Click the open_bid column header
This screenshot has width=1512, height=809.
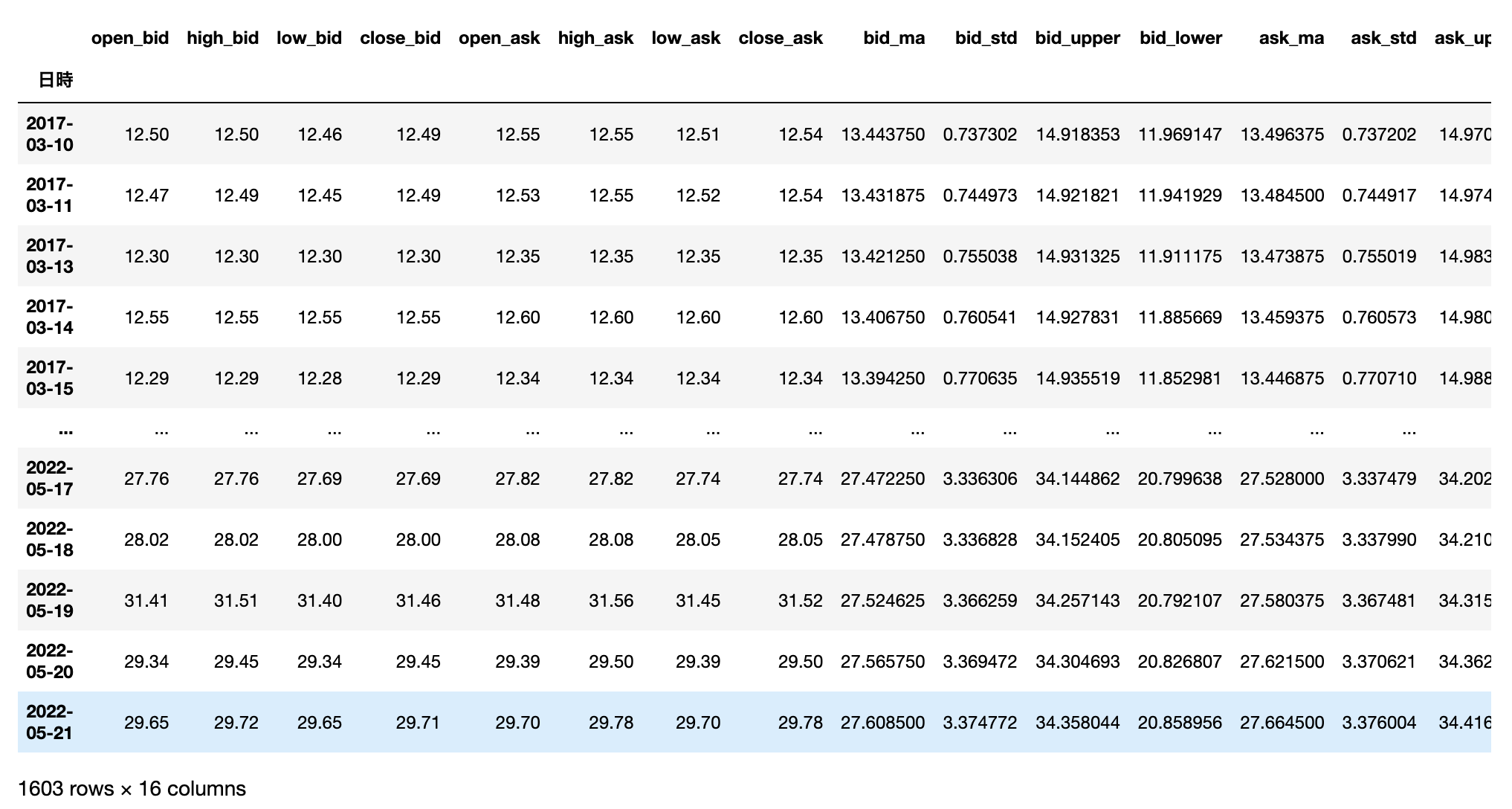point(130,38)
